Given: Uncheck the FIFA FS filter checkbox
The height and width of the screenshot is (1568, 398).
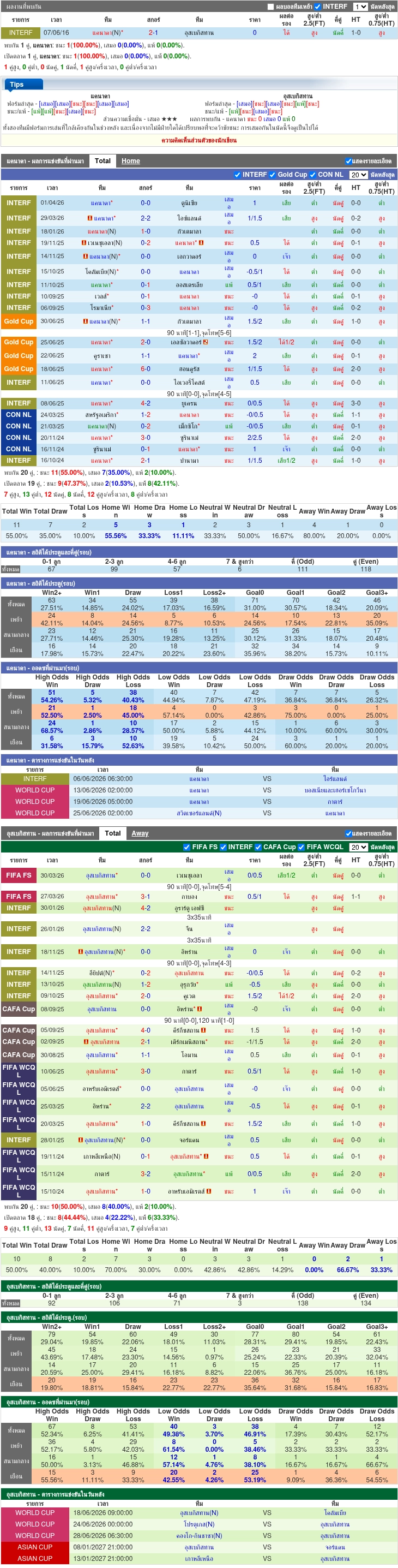Looking at the screenshot, I should [x=186, y=846].
